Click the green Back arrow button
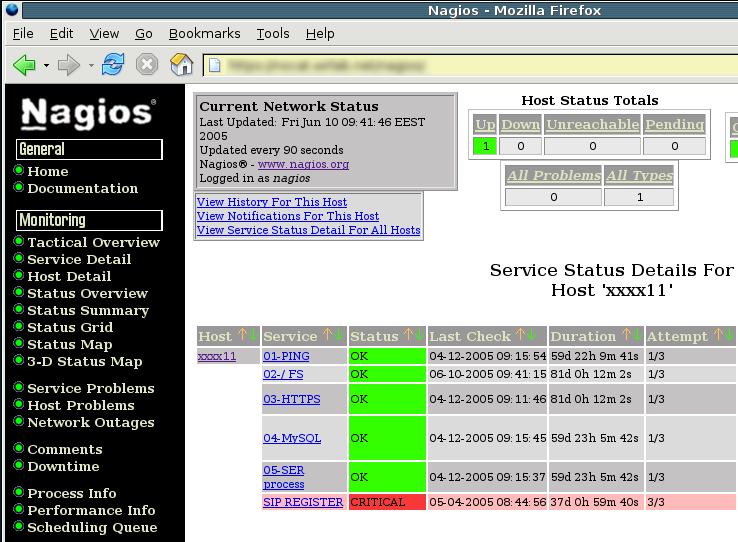This screenshot has height=542, width=738. coord(24,64)
